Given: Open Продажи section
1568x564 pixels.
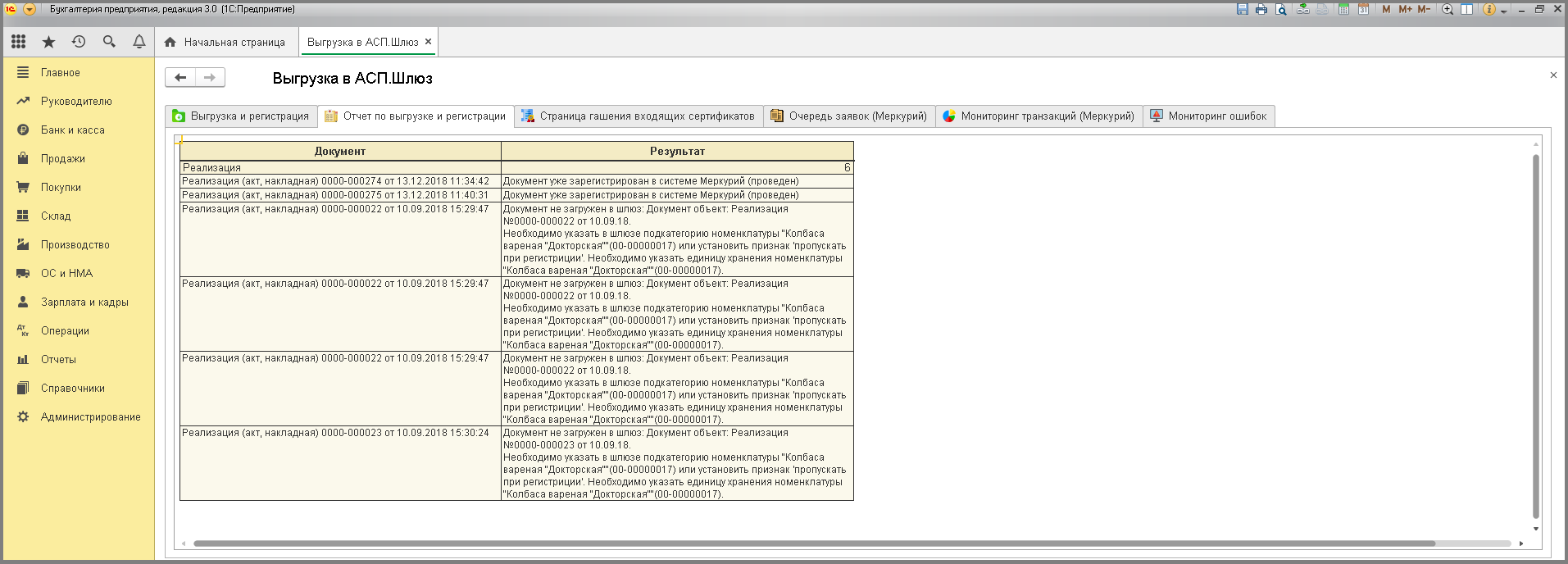Looking at the screenshot, I should [x=79, y=158].
